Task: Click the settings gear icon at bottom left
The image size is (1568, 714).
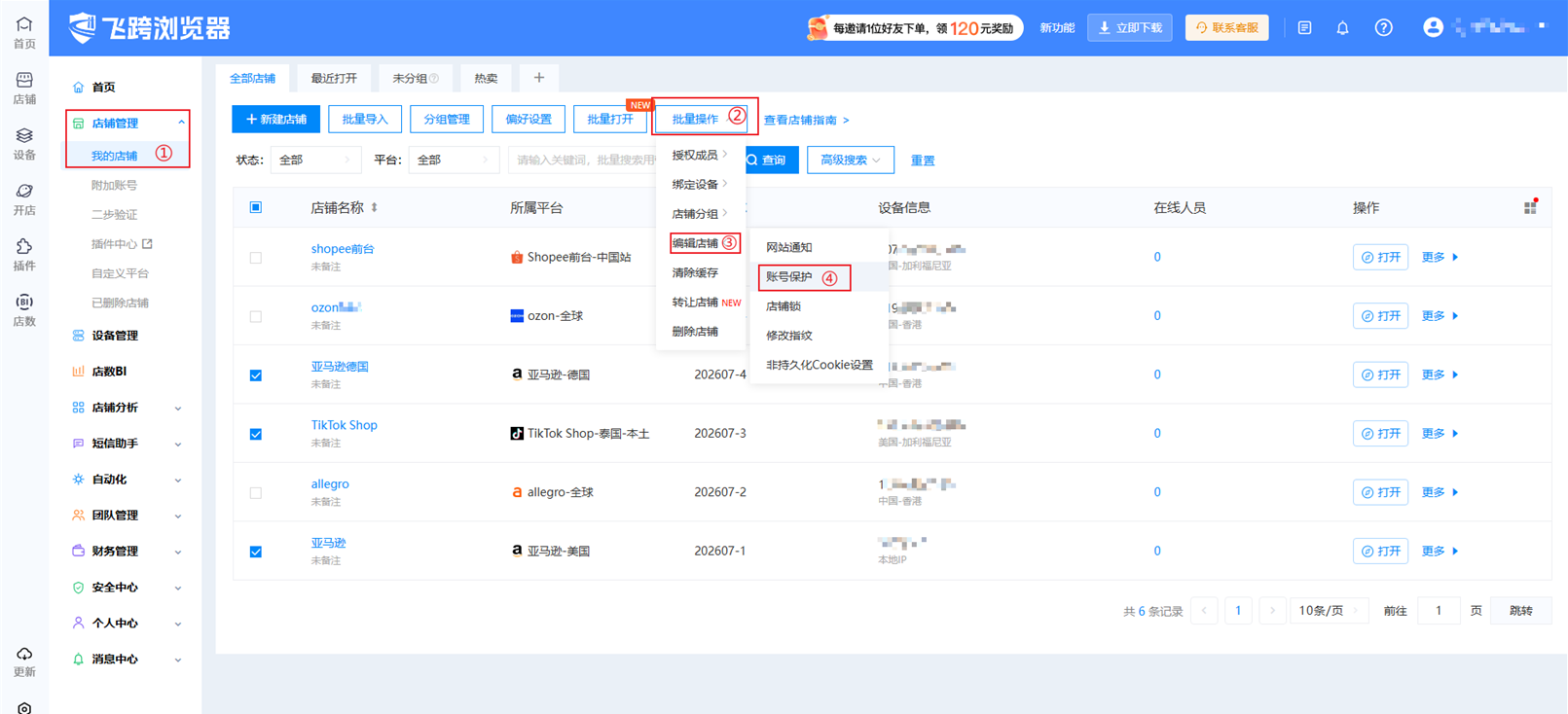Action: (x=24, y=707)
